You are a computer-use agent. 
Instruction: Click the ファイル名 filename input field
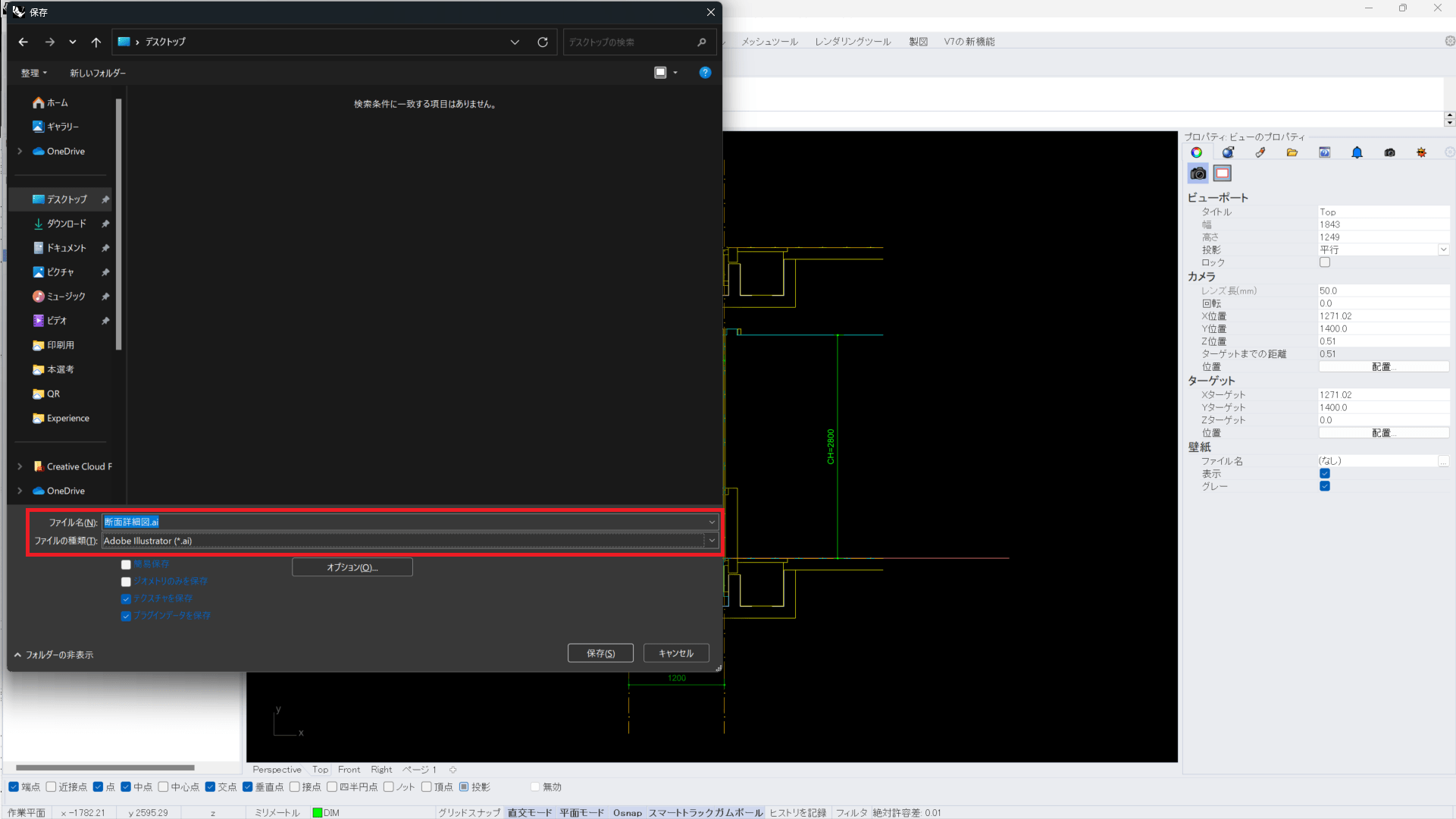(402, 522)
